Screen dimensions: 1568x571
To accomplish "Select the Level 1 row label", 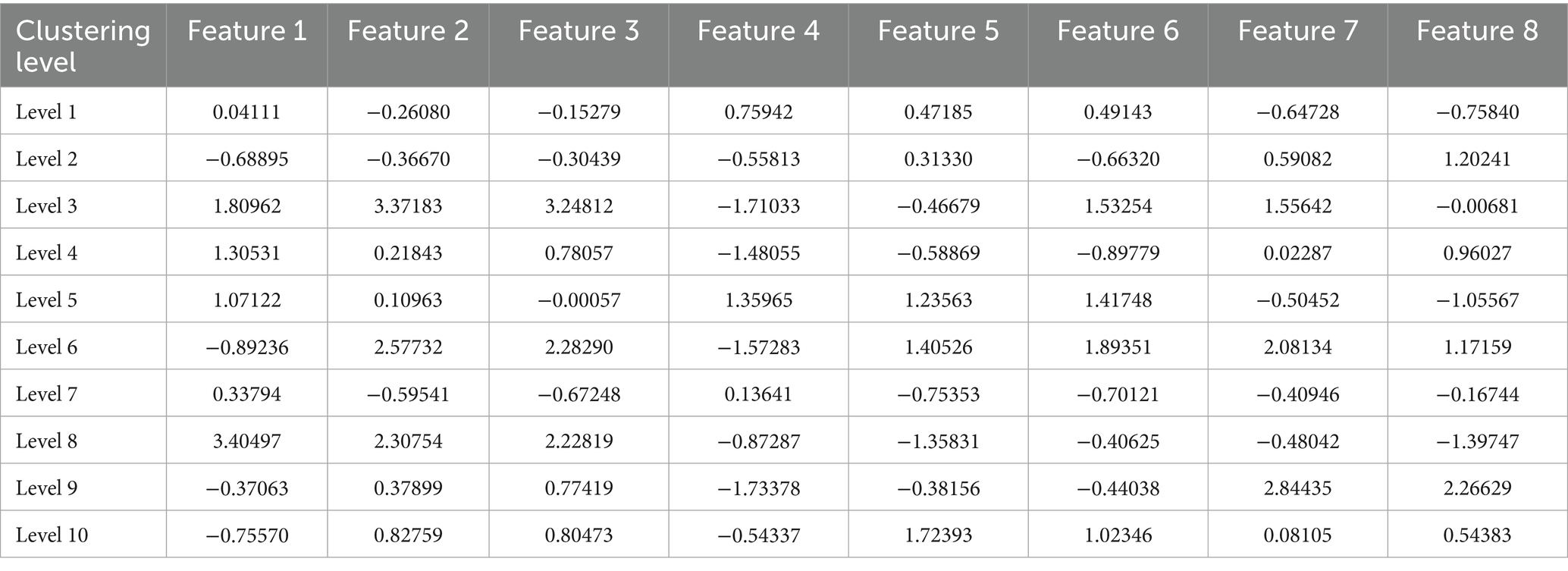I will coord(46,112).
